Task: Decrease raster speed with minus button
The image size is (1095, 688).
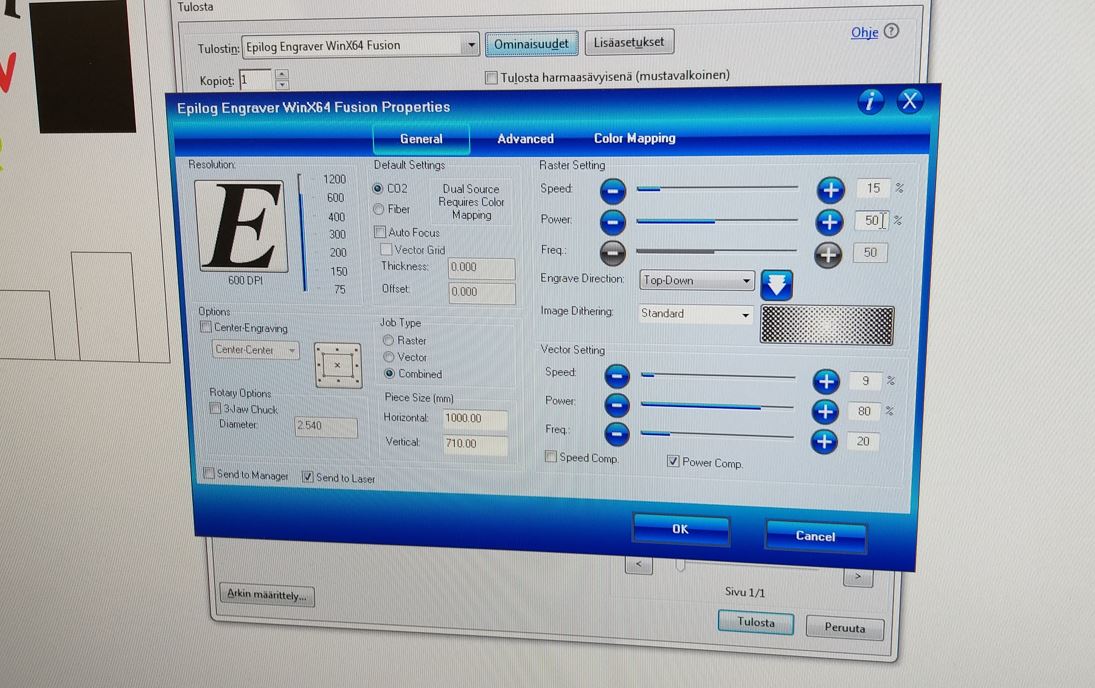Action: click(612, 191)
